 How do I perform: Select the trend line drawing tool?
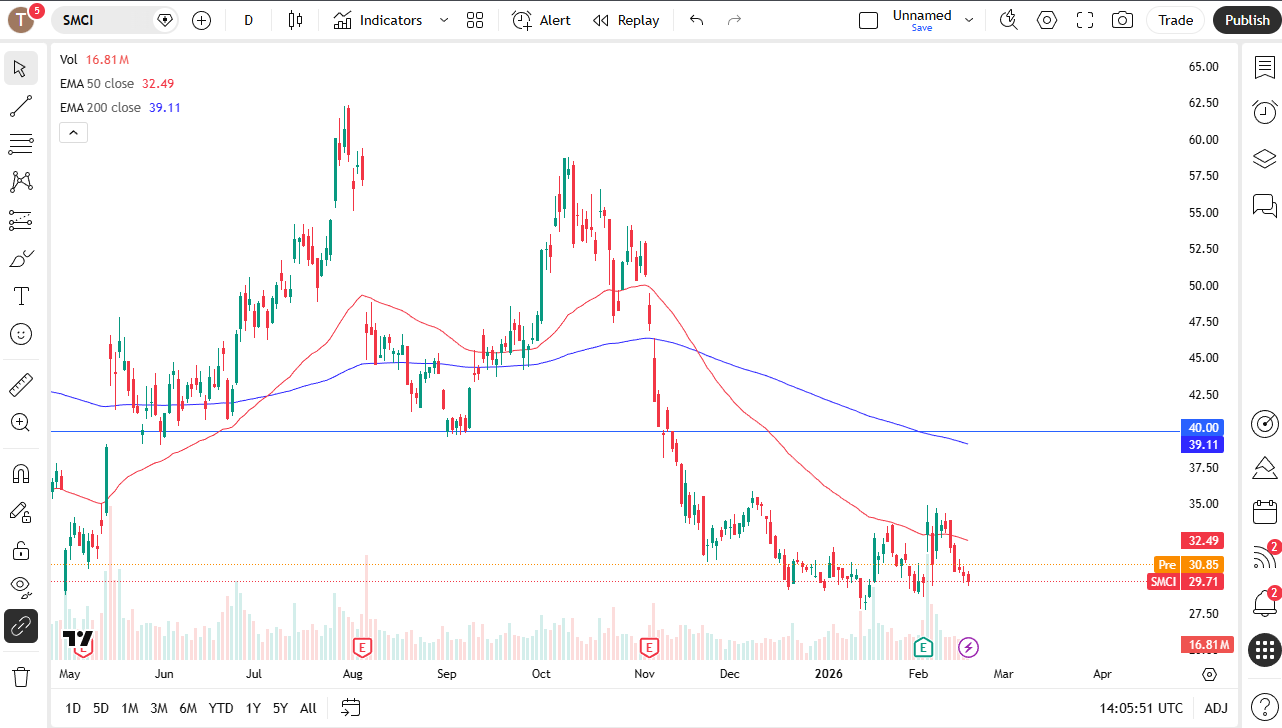click(x=21, y=106)
